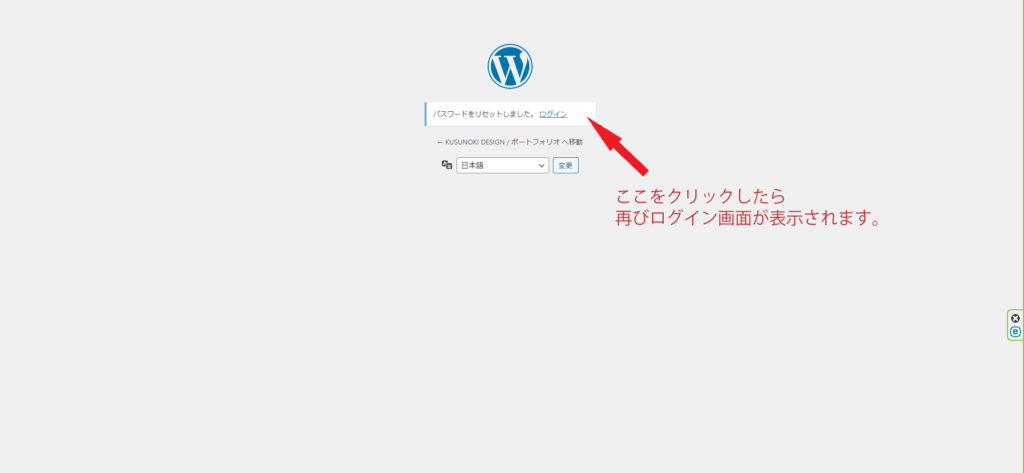The width and height of the screenshot is (1024, 473).
Task: Click the language translation icon
Action: (447, 165)
